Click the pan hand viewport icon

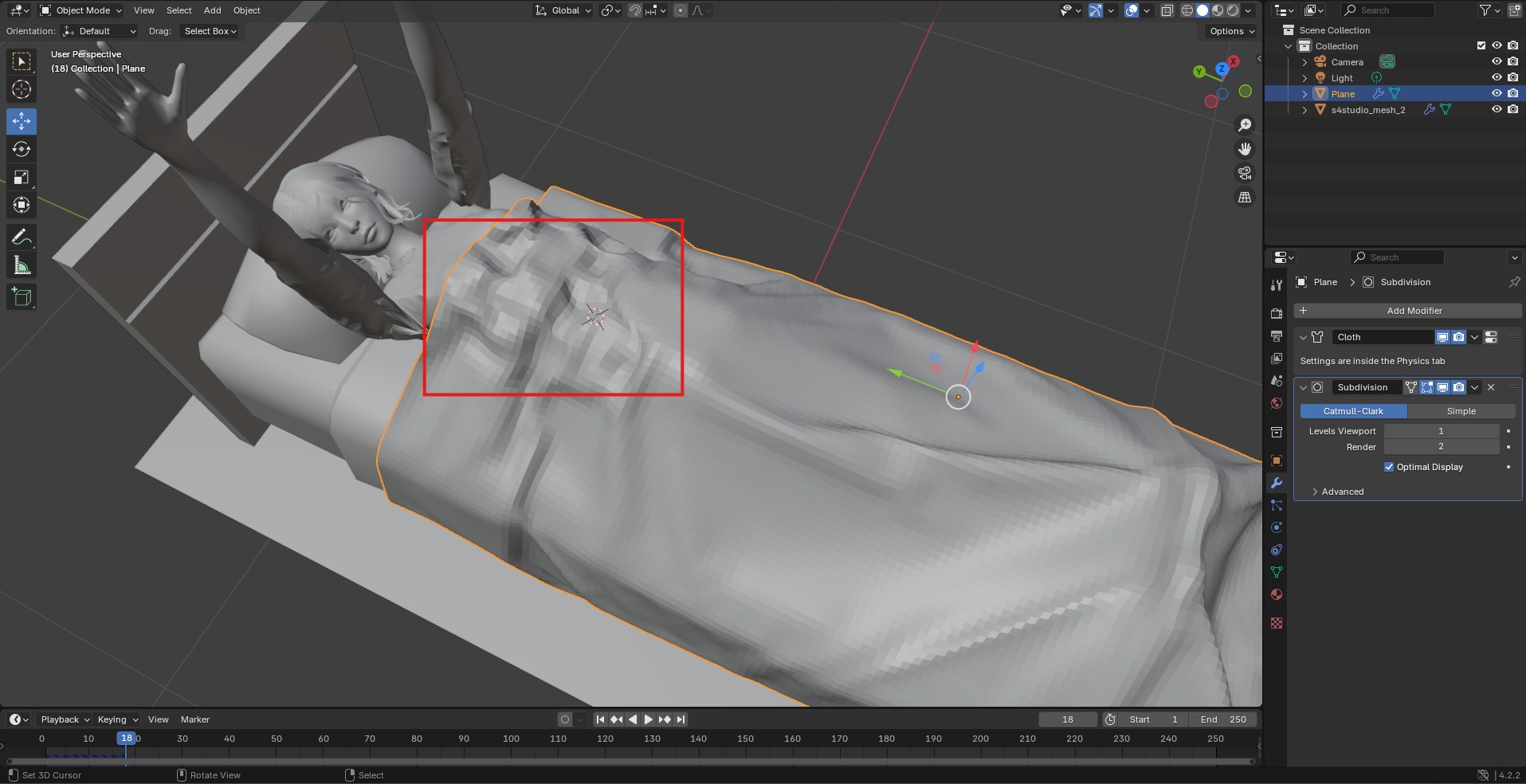point(1245,149)
